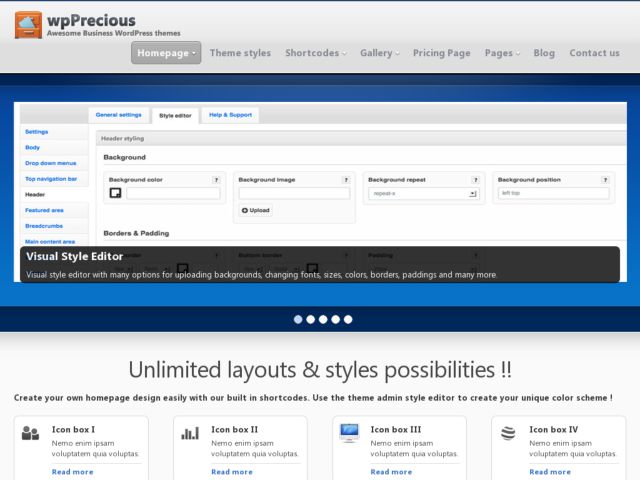Image resolution: width=640 pixels, height=480 pixels.
Task: Expand the Pages menu
Action: coord(502,53)
